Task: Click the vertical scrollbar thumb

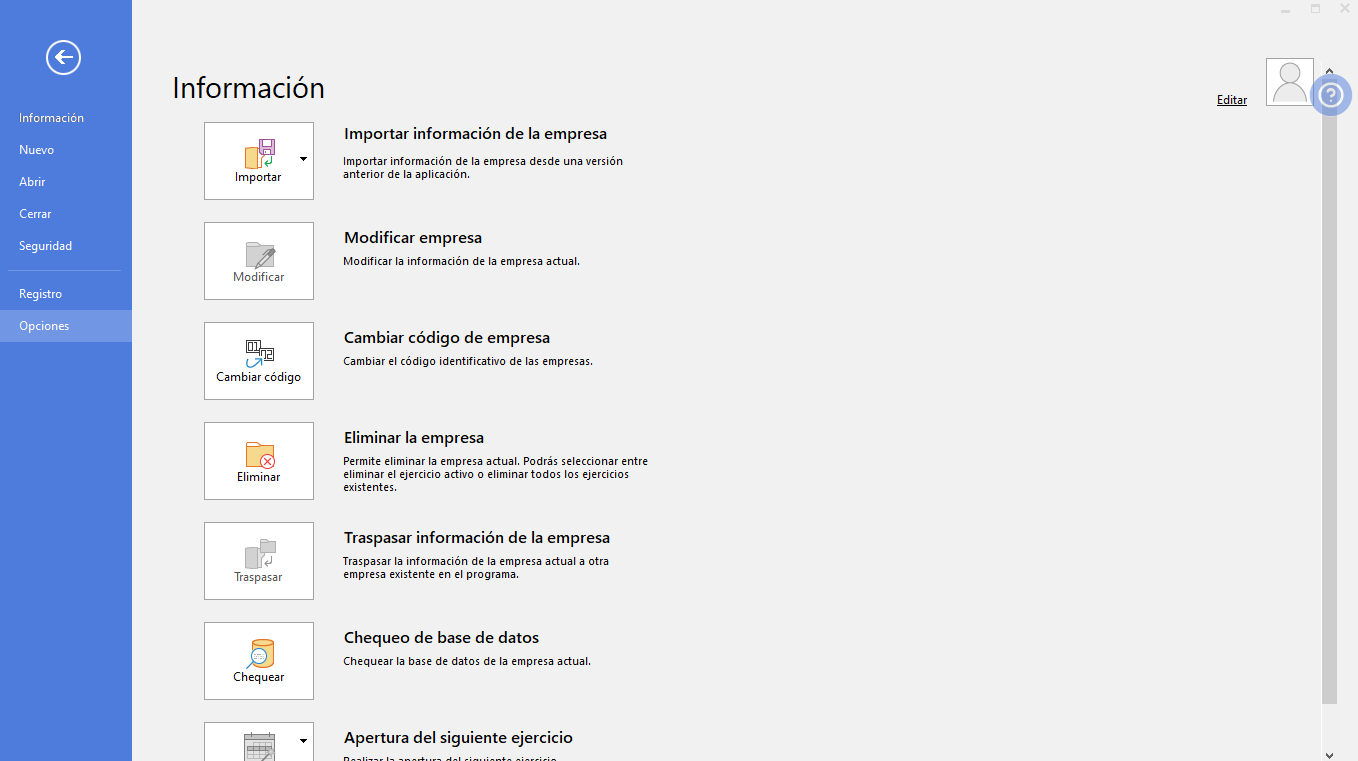Action: tap(1329, 390)
